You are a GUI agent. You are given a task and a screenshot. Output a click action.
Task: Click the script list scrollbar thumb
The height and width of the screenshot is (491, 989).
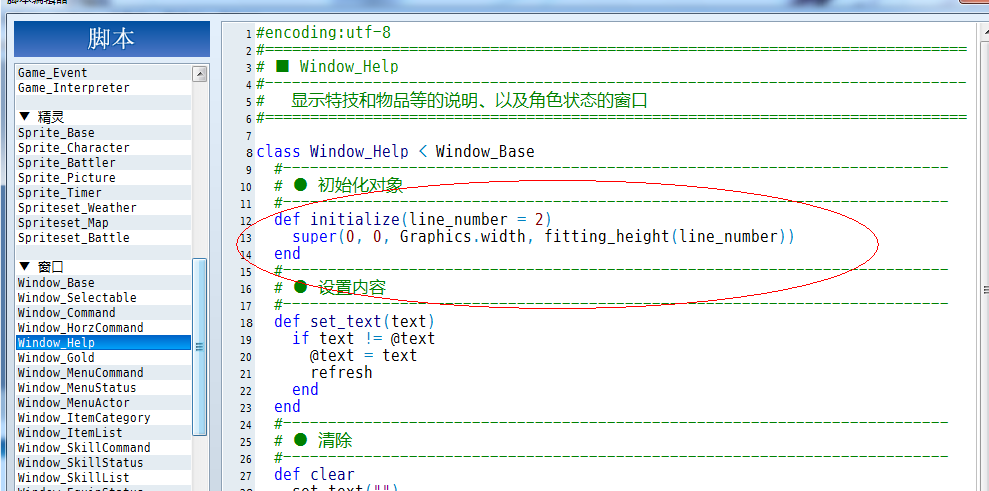click(199, 346)
